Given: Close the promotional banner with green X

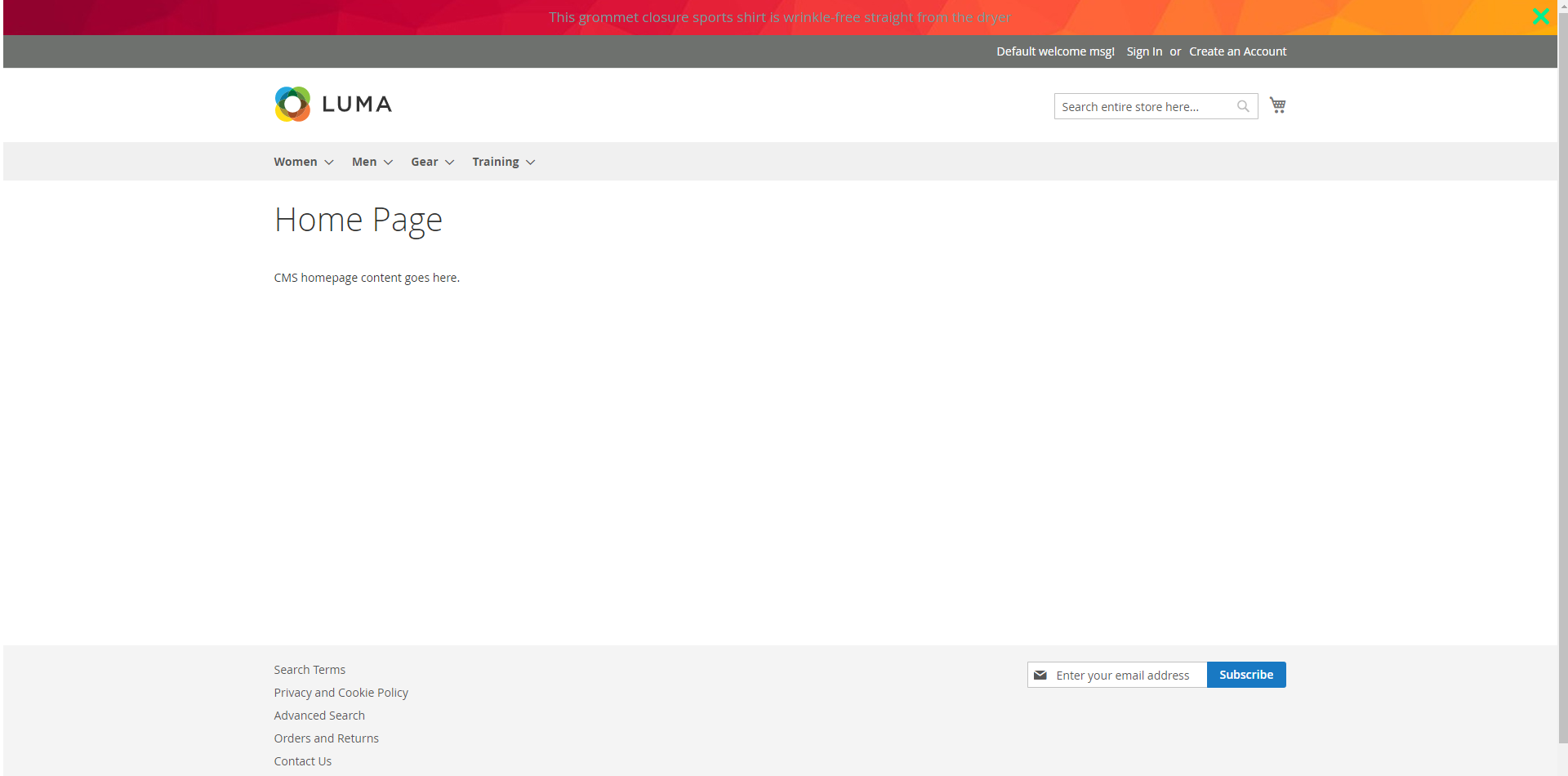Looking at the screenshot, I should pos(1540,16).
